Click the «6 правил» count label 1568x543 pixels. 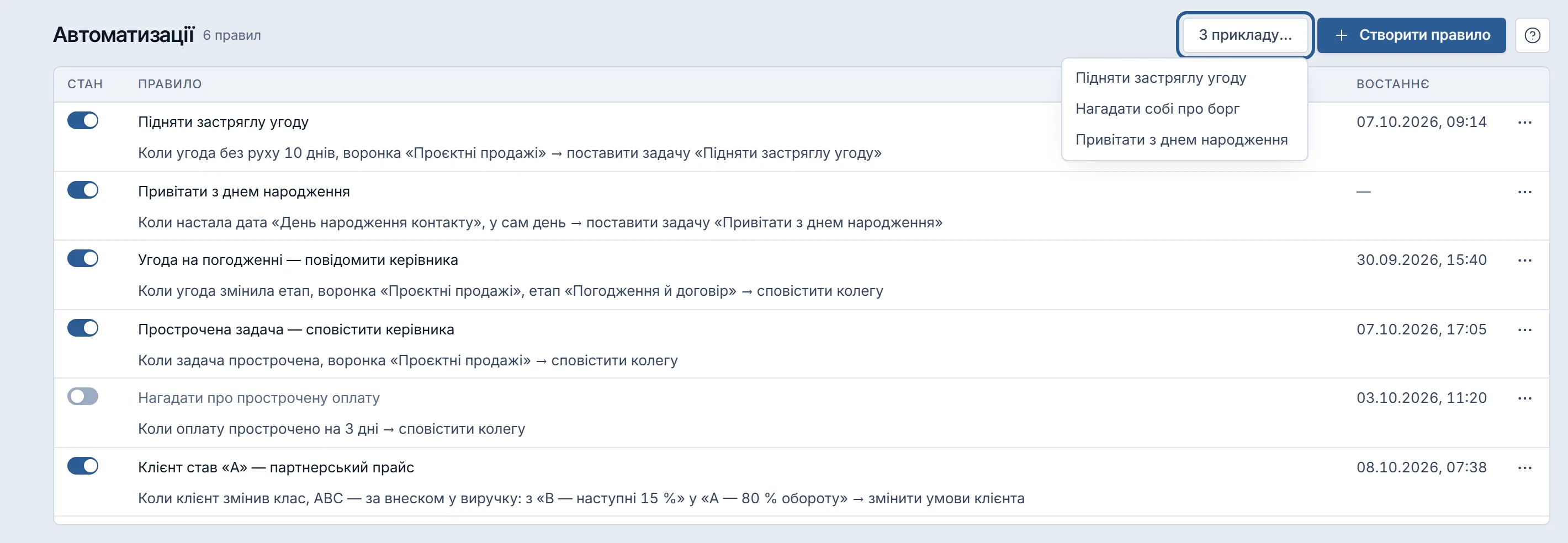[x=231, y=35]
